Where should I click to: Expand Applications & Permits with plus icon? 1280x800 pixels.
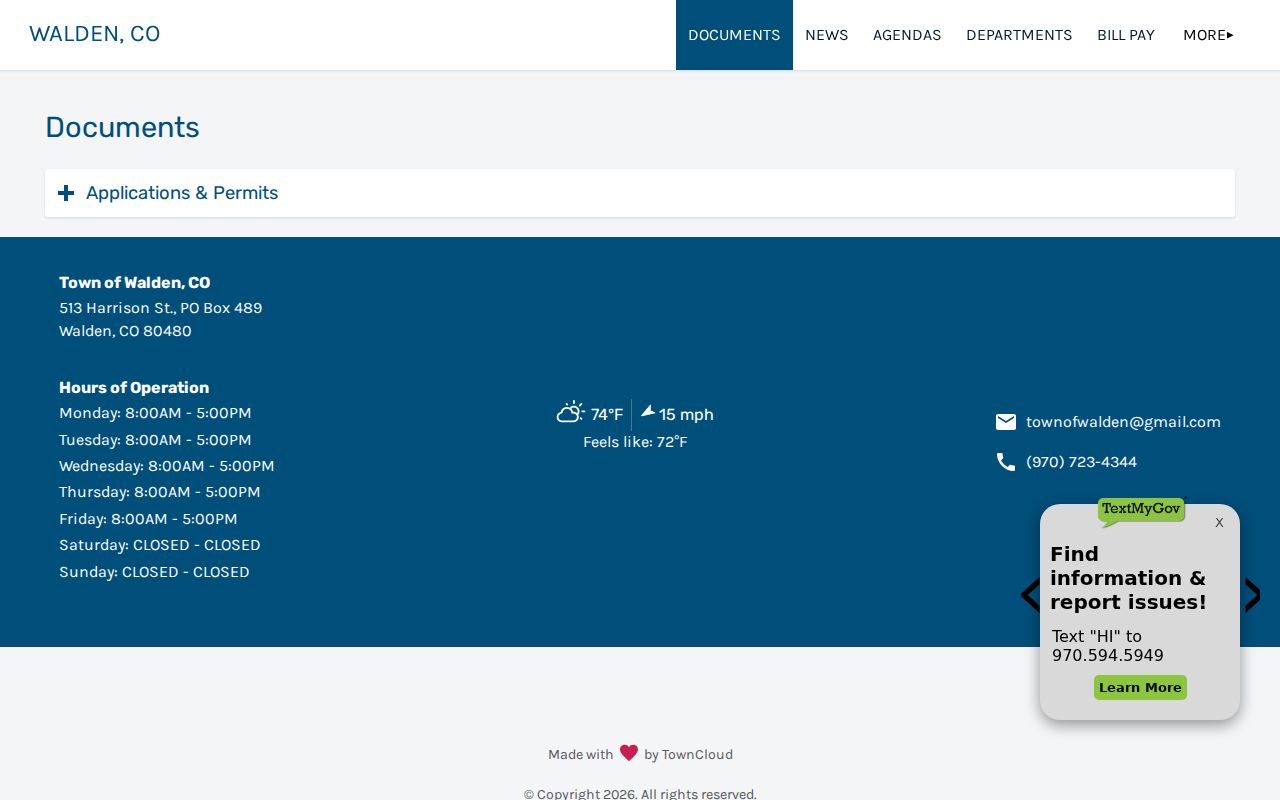coord(66,193)
